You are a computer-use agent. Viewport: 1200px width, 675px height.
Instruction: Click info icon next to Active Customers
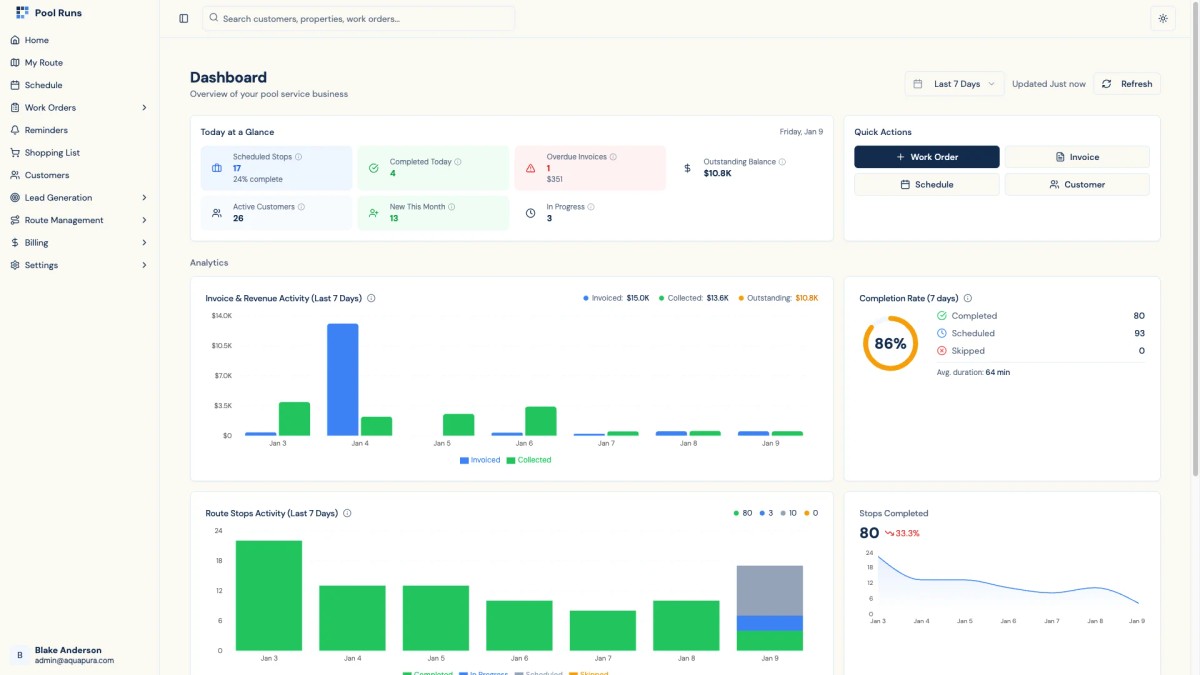[301, 207]
